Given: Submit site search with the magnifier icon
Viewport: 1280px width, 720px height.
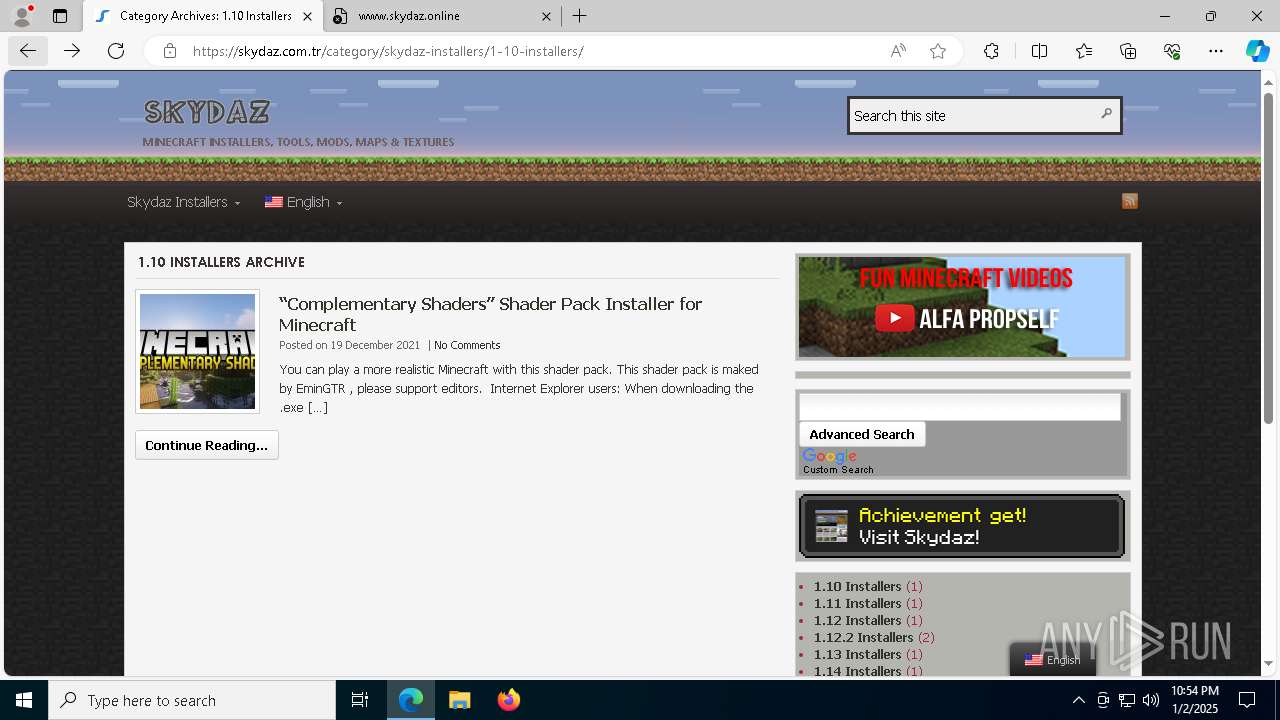Looking at the screenshot, I should click(1106, 114).
